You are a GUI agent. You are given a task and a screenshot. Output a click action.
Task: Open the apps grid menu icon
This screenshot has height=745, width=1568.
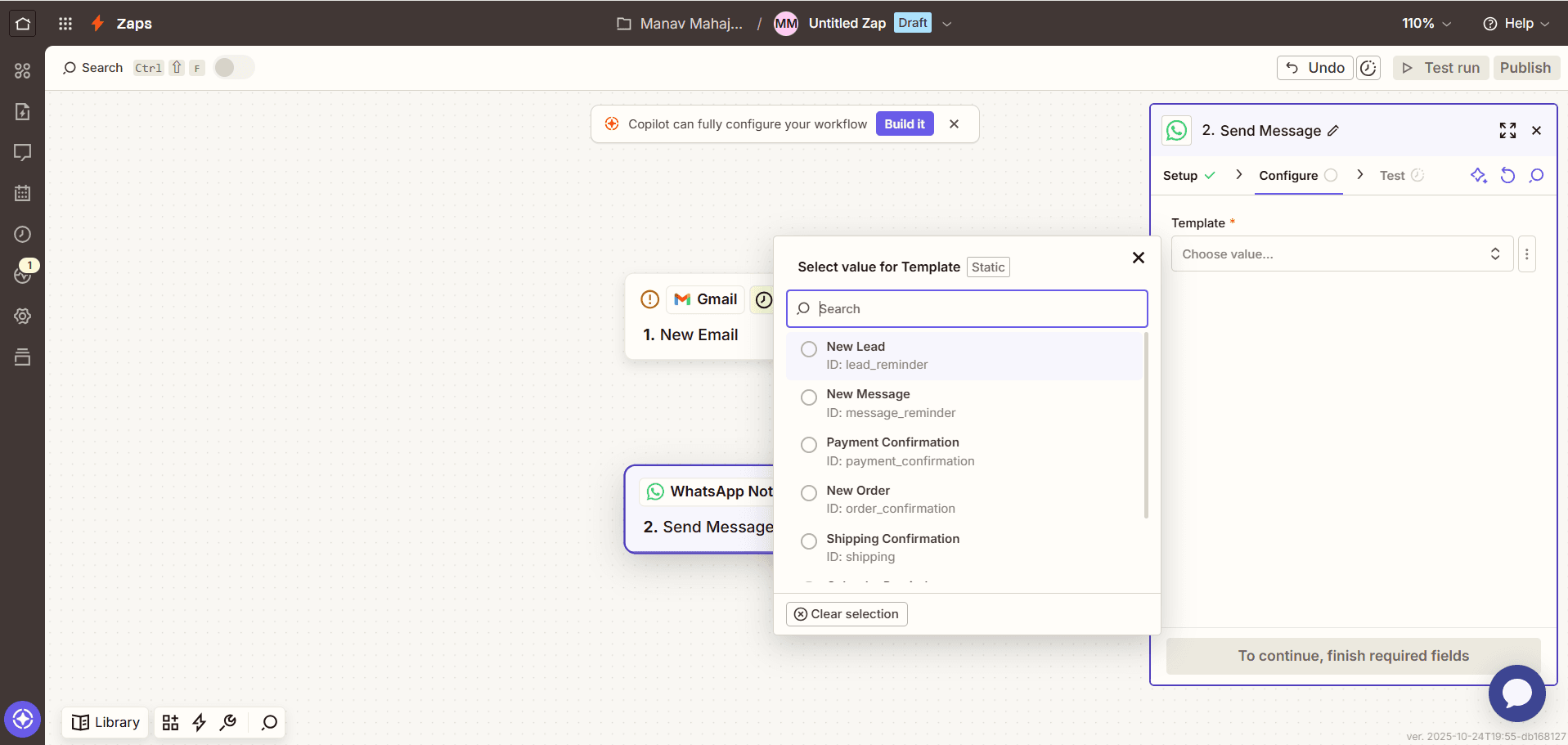pyautogui.click(x=65, y=23)
